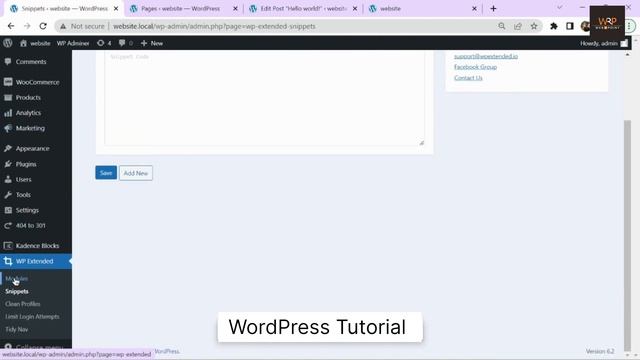Click the browser forward arrow
Screen dimensions: 640x360
[x=27, y=26]
